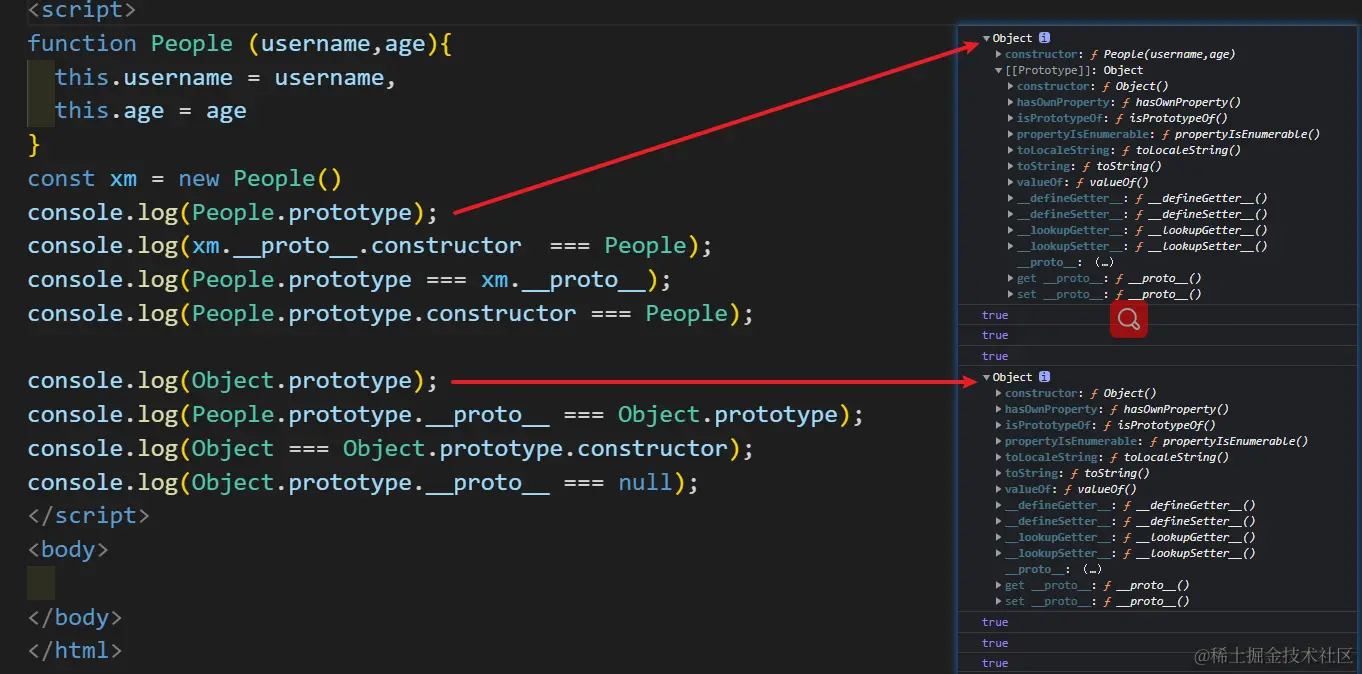1362x674 pixels.
Task: Collapse the [[Prototype]]: Object node
Action: pyautogui.click(x=999, y=70)
